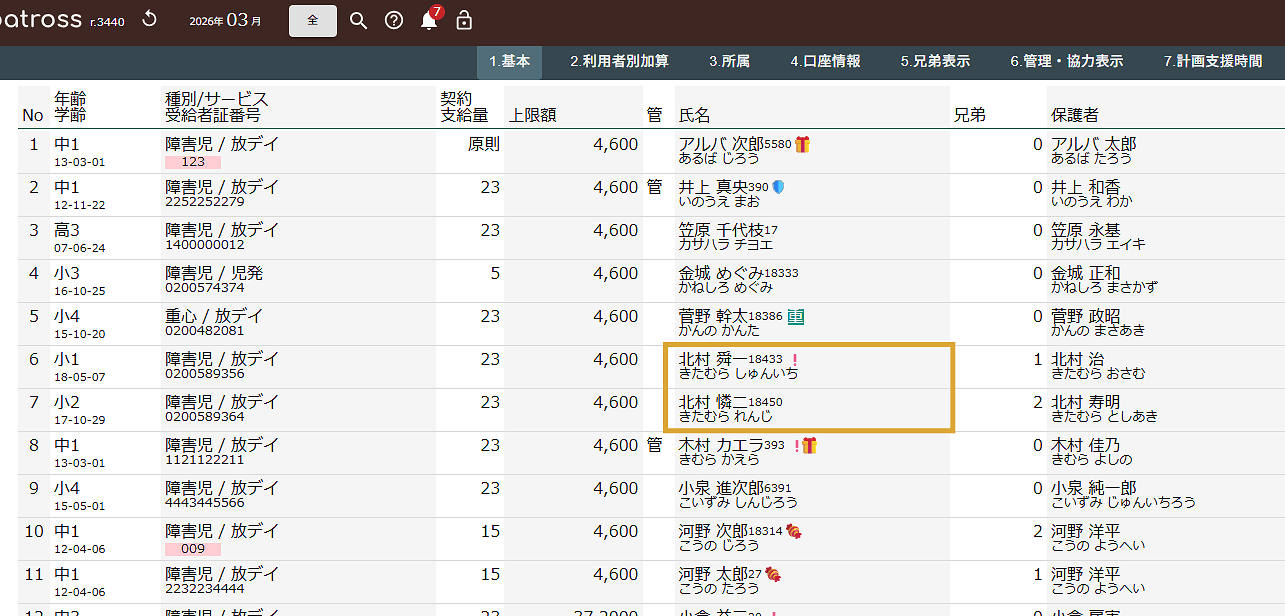Open search with the magnifying glass icon
Screen dimensions: 1285x616
pos(358,20)
